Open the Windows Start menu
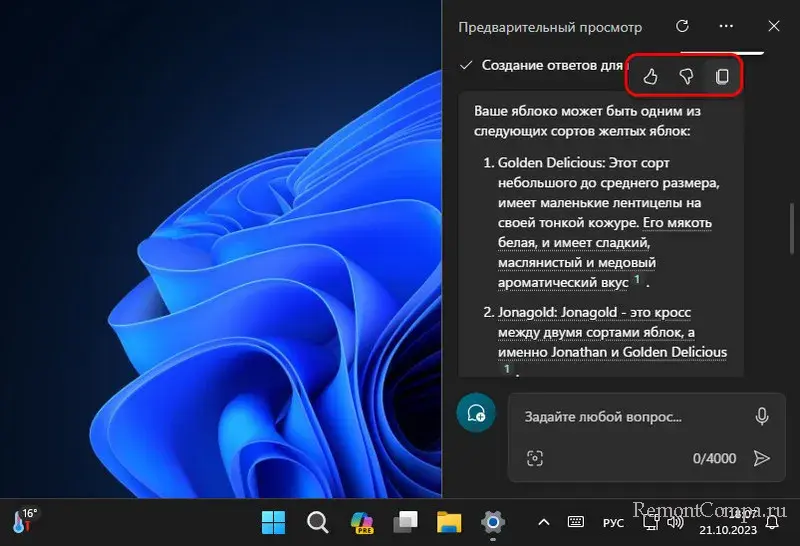 [x=273, y=522]
